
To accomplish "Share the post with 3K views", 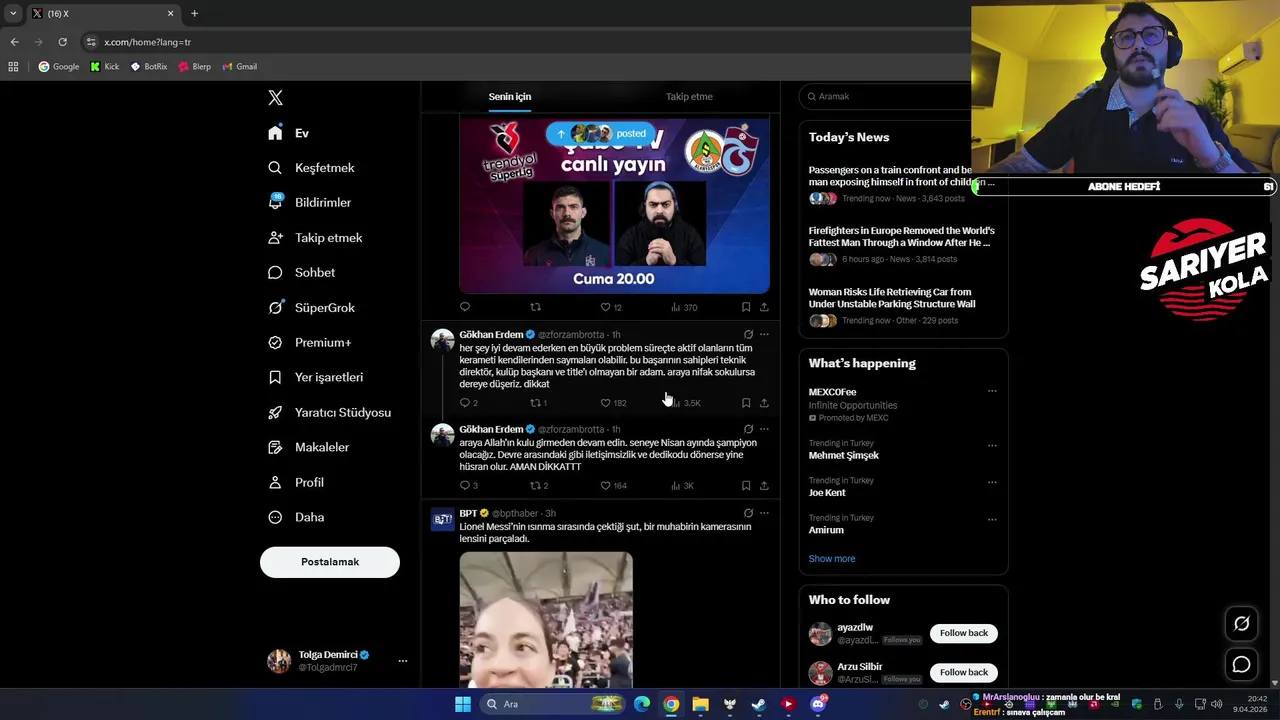I will tap(764, 486).
